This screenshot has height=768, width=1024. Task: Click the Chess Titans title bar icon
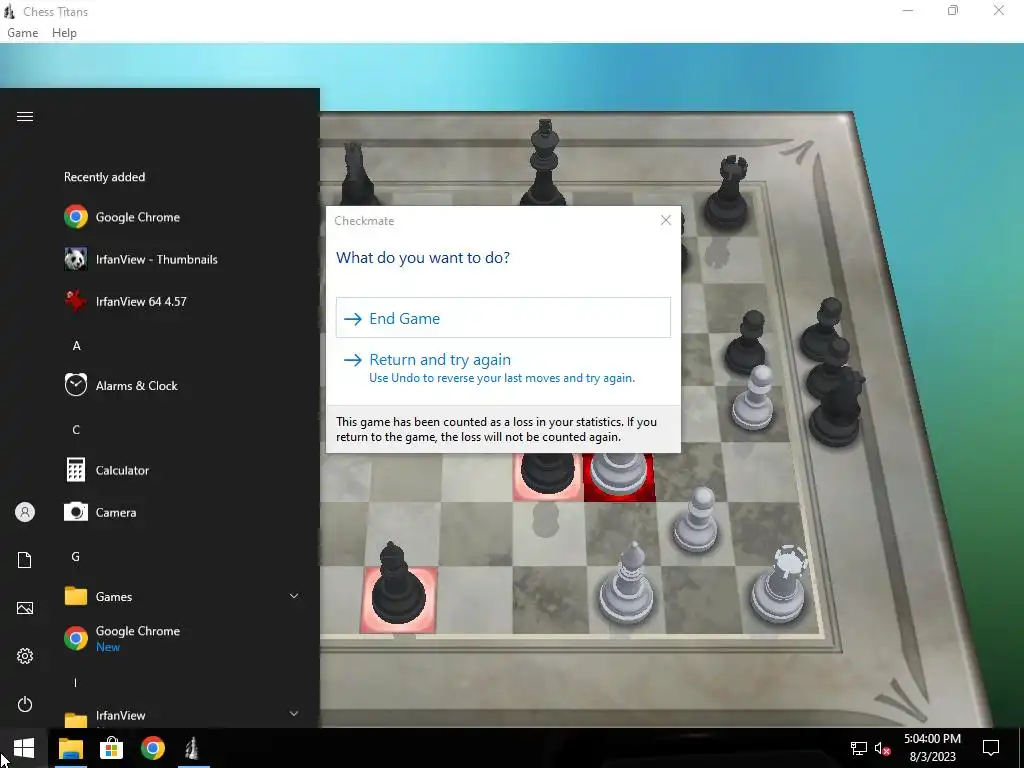coord(9,11)
